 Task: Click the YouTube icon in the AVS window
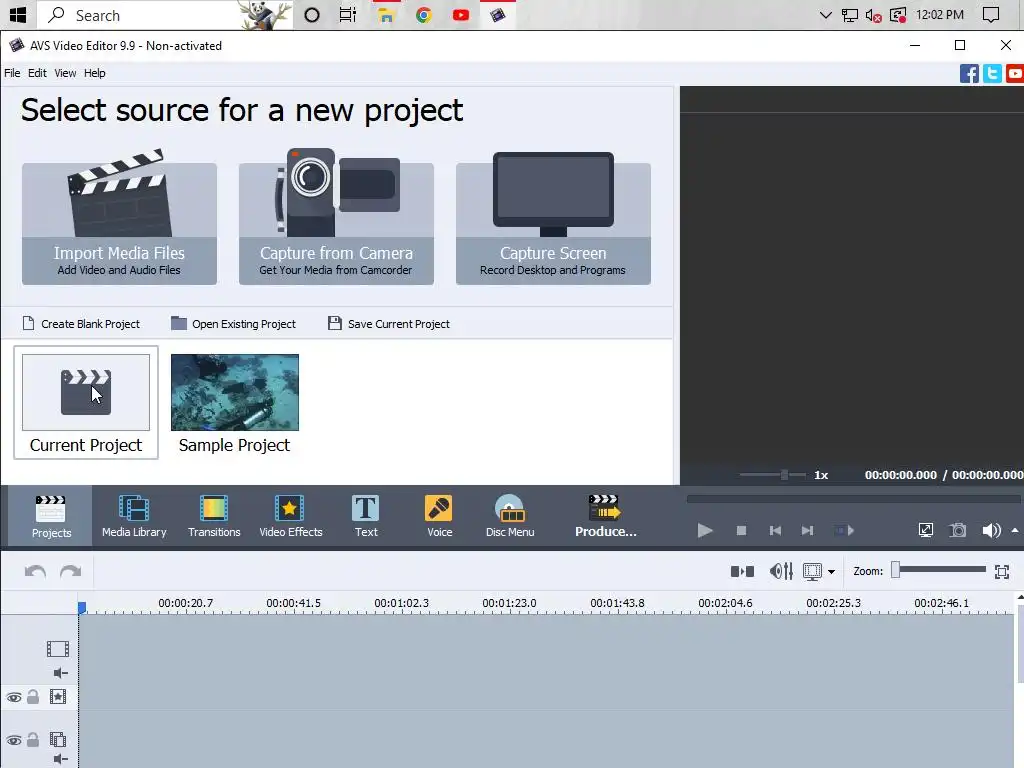pos(1015,73)
